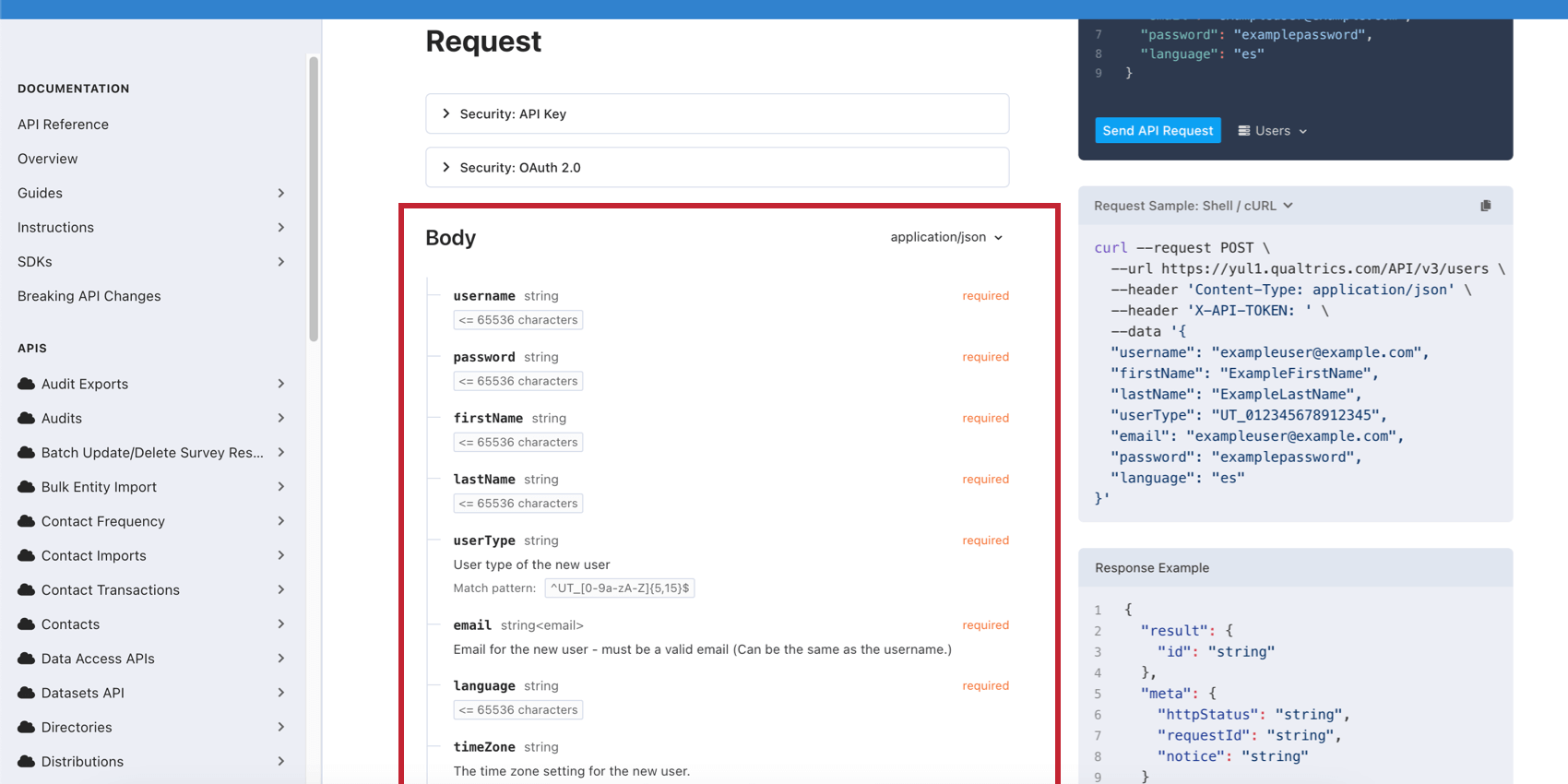The height and width of the screenshot is (784, 1568).
Task: Open the Bulk Entity Import API section
Action: 99,487
